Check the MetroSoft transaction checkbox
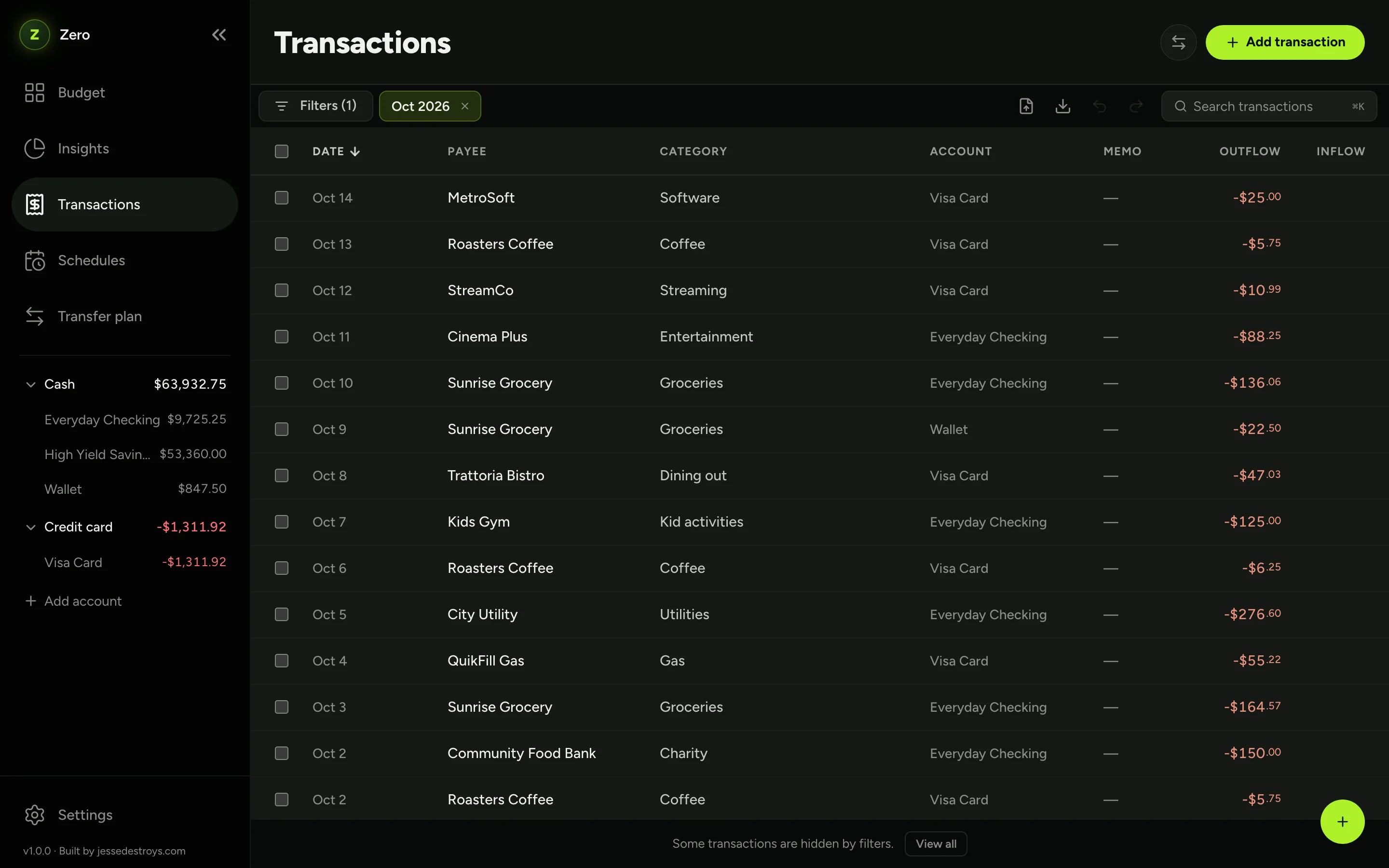This screenshot has height=868, width=1389. tap(281, 198)
